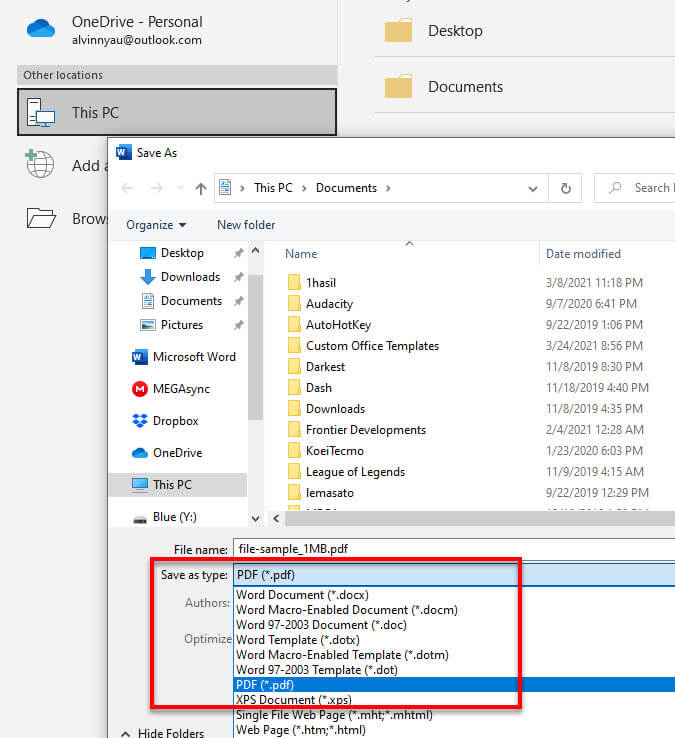Select the League of Legends folder
This screenshot has width=675, height=738.
pos(346,472)
